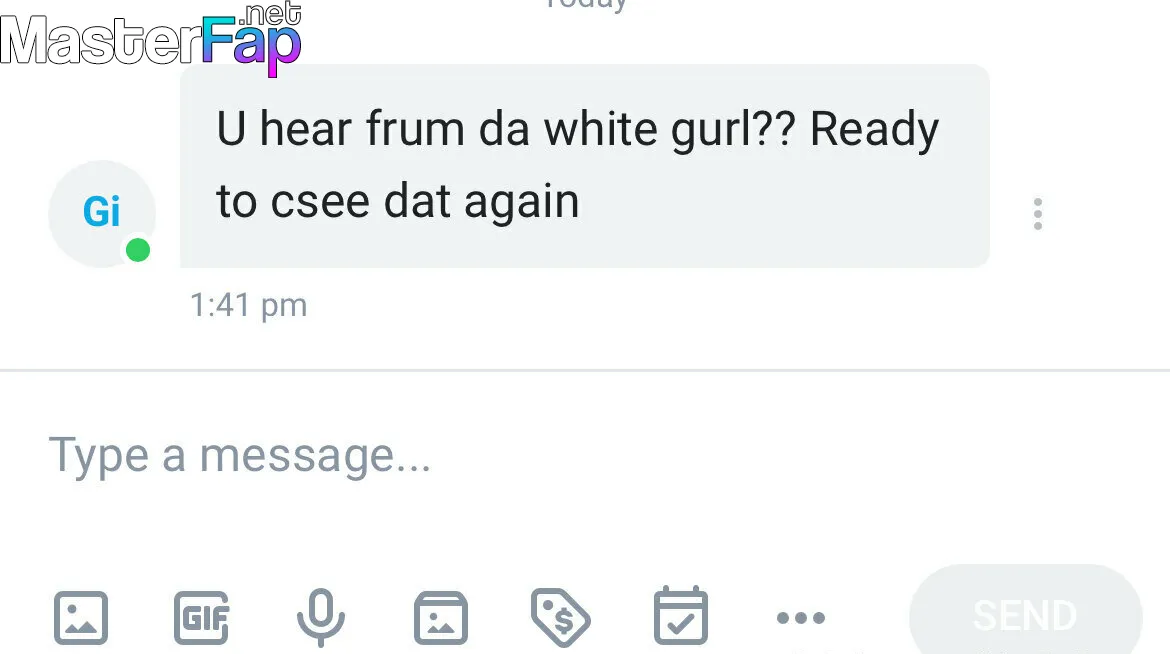Viewport: 1170px width, 654px height.
Task: Schedule the message with the calendar icon
Action: tap(681, 616)
